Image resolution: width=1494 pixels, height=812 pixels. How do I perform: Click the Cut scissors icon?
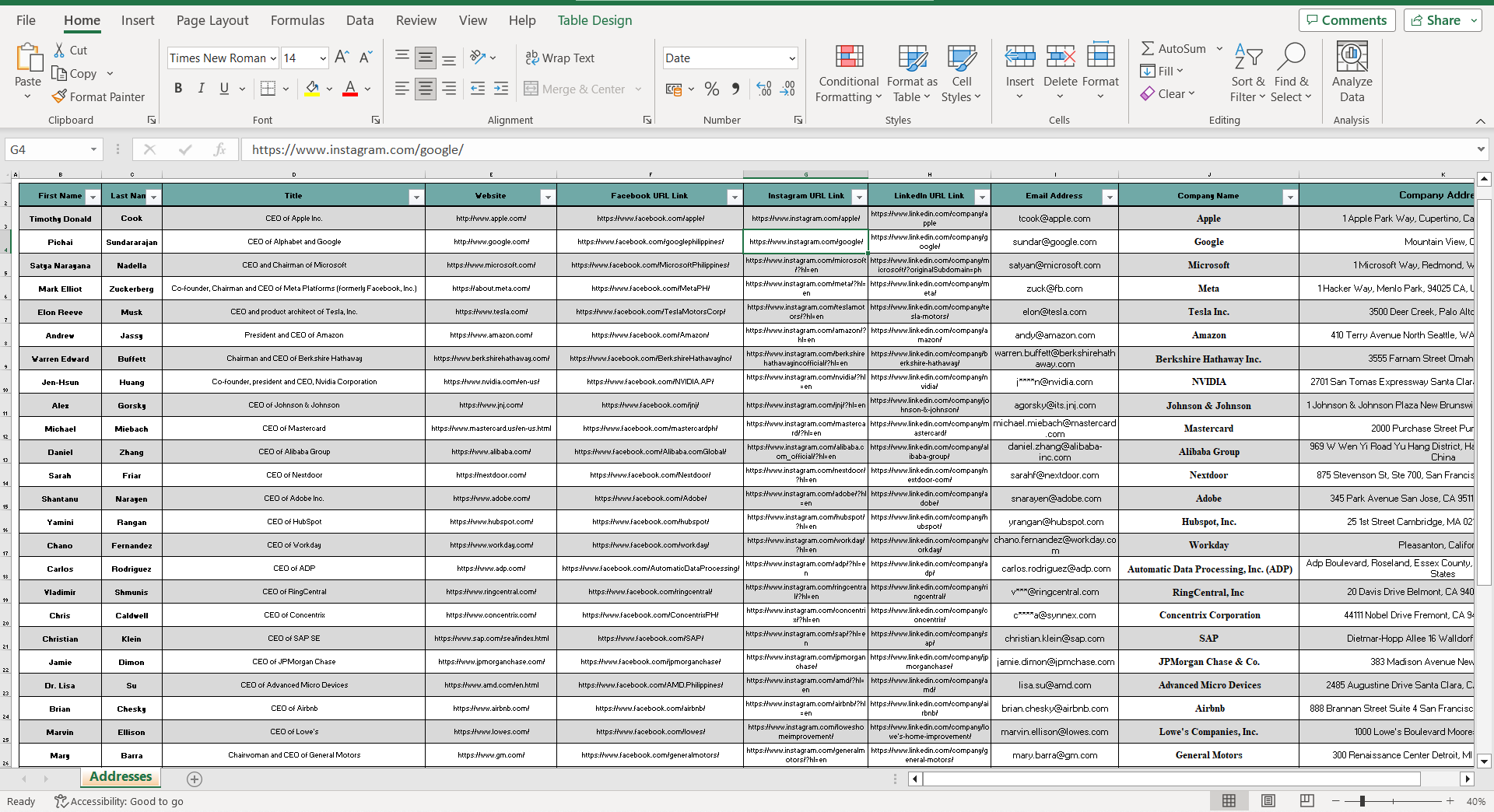tap(59, 51)
